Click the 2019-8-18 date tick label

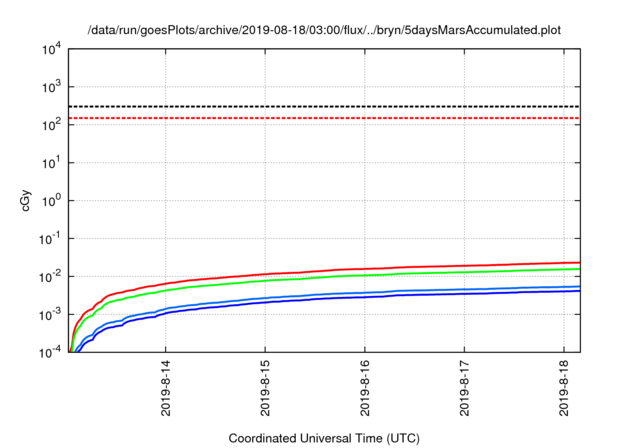(564, 388)
